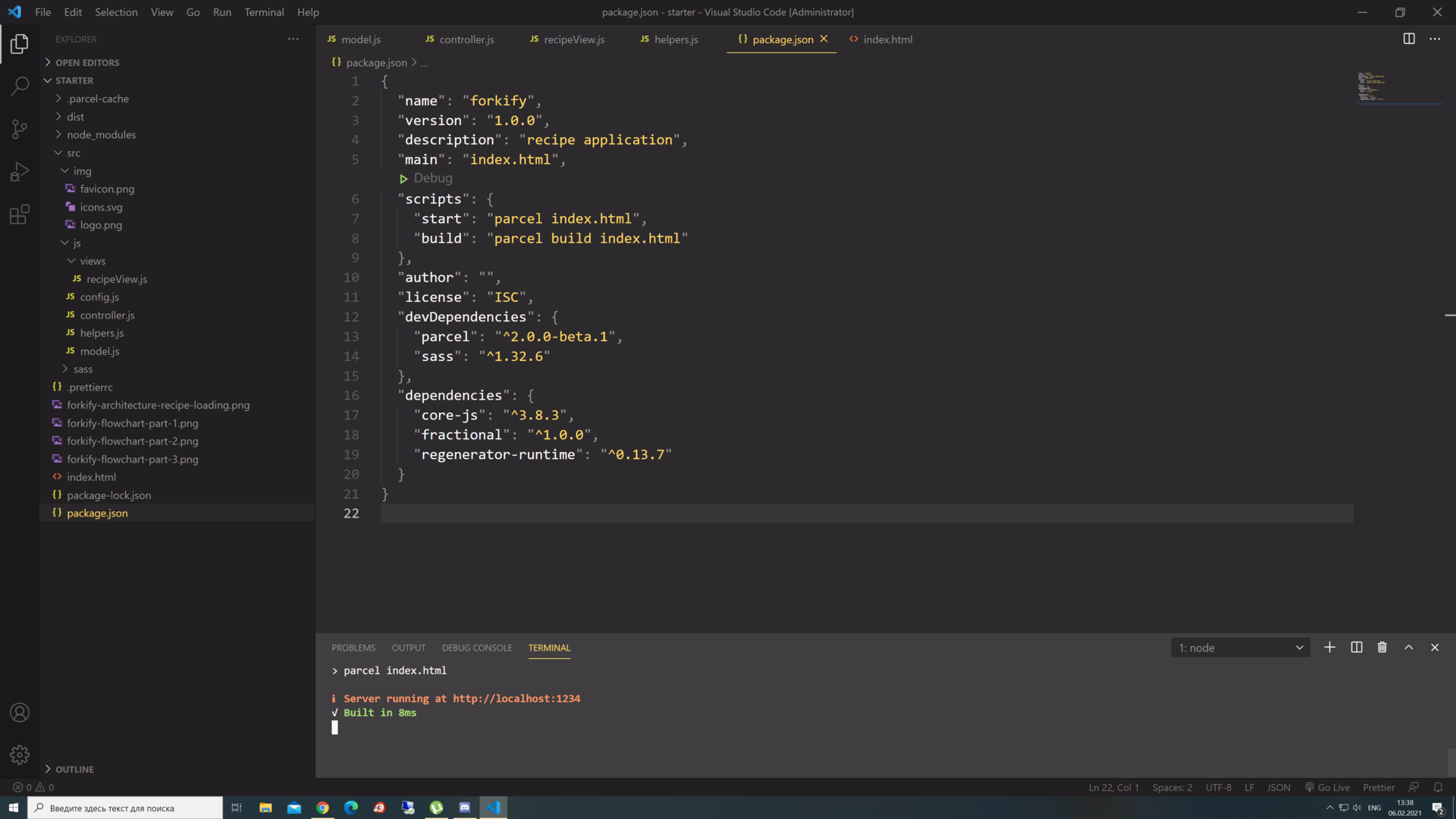Maximize the terminal panel size

point(1408,648)
